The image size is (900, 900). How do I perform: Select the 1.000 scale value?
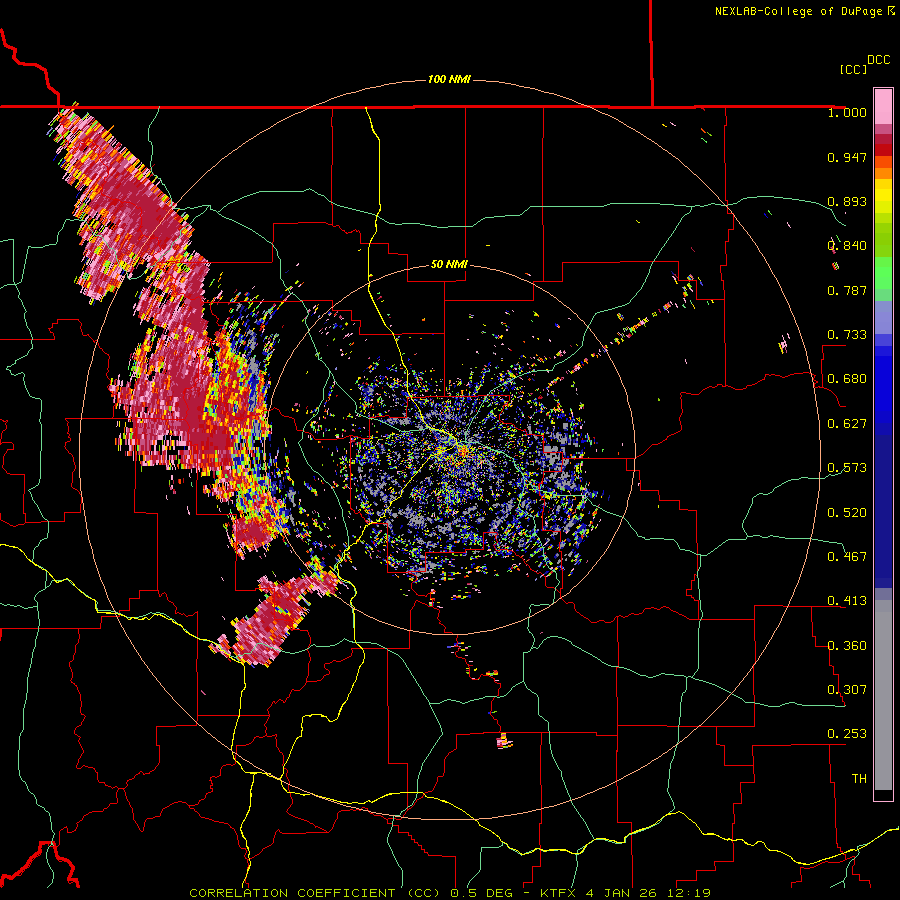(847, 112)
